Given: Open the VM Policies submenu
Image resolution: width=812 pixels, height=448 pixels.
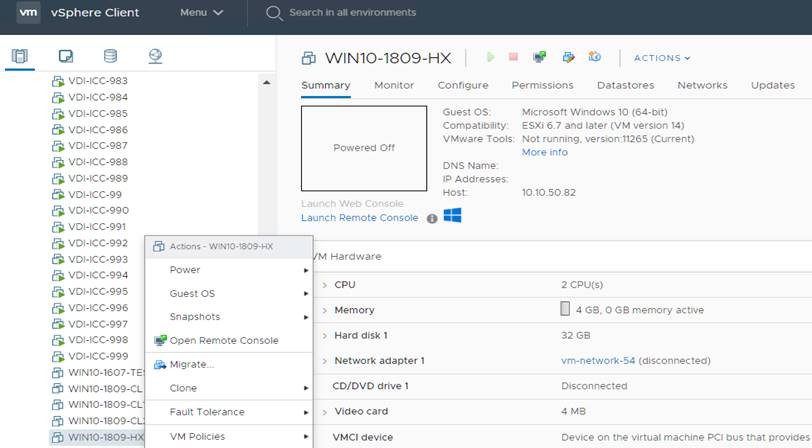Looking at the screenshot, I should (229, 437).
